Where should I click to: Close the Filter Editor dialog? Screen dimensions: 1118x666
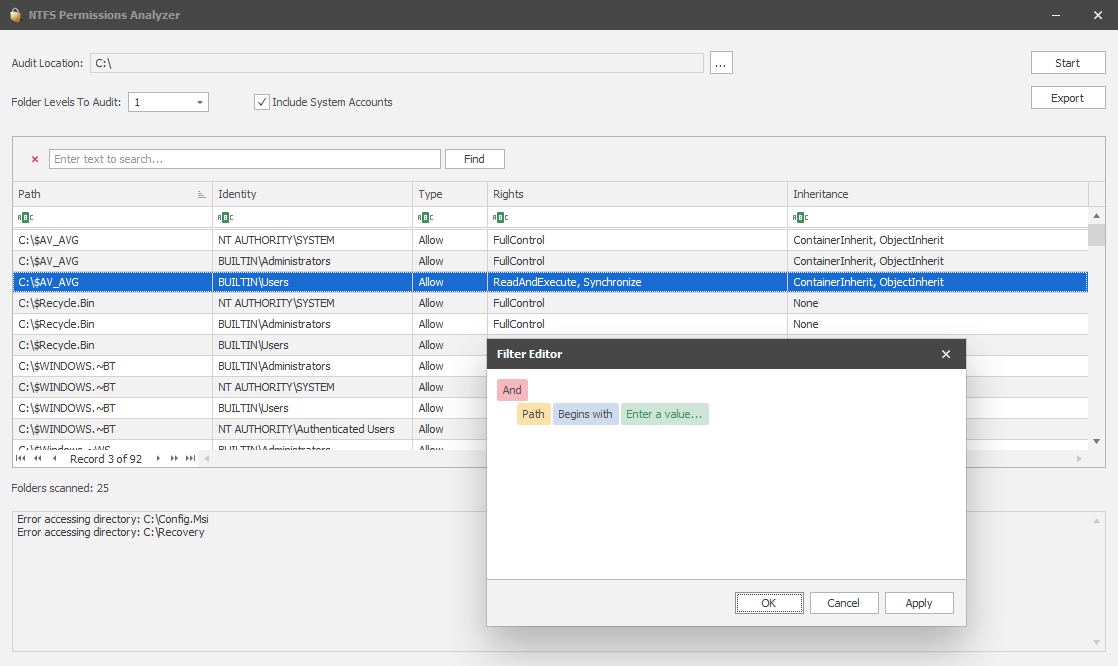click(x=946, y=354)
